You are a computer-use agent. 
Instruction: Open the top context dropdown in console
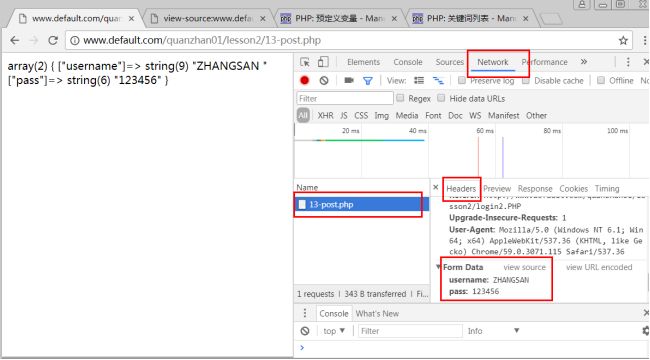tap(334, 331)
